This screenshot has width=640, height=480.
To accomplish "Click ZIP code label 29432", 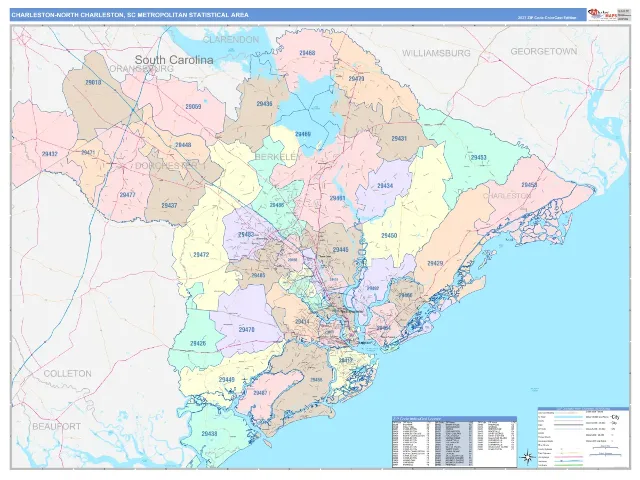I will (49, 154).
